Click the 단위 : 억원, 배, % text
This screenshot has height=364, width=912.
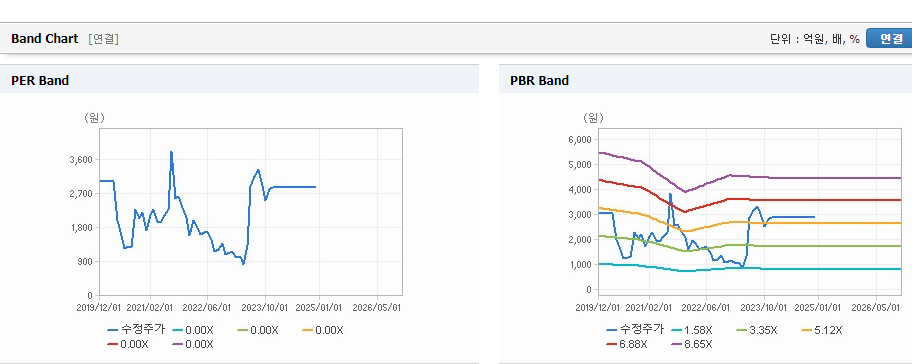815,39
